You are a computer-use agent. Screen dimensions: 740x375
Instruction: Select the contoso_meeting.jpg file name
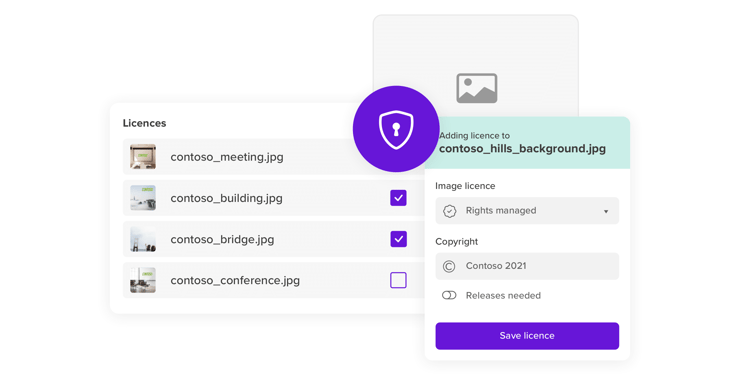(227, 157)
